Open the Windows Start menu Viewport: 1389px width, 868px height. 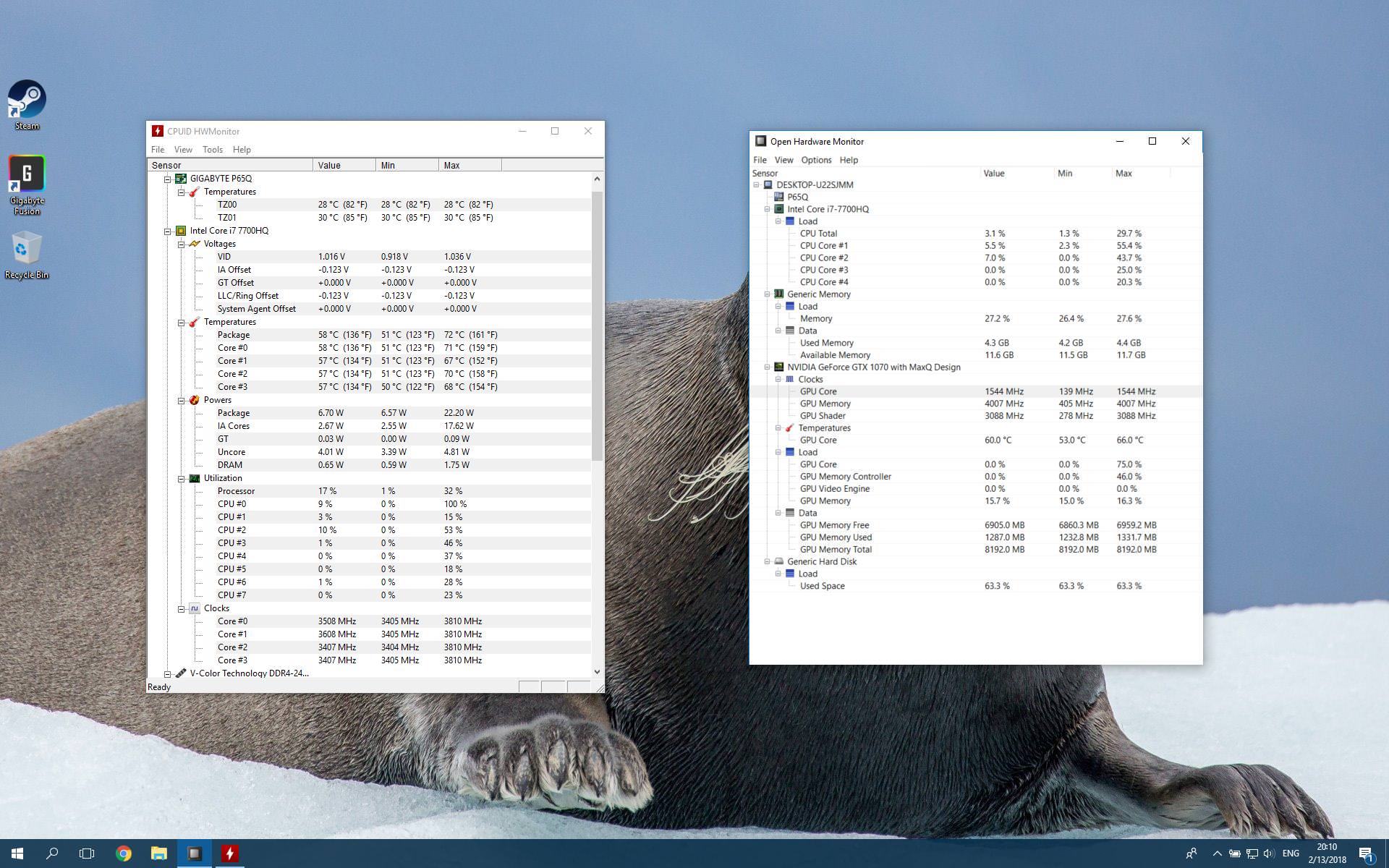pyautogui.click(x=17, y=854)
